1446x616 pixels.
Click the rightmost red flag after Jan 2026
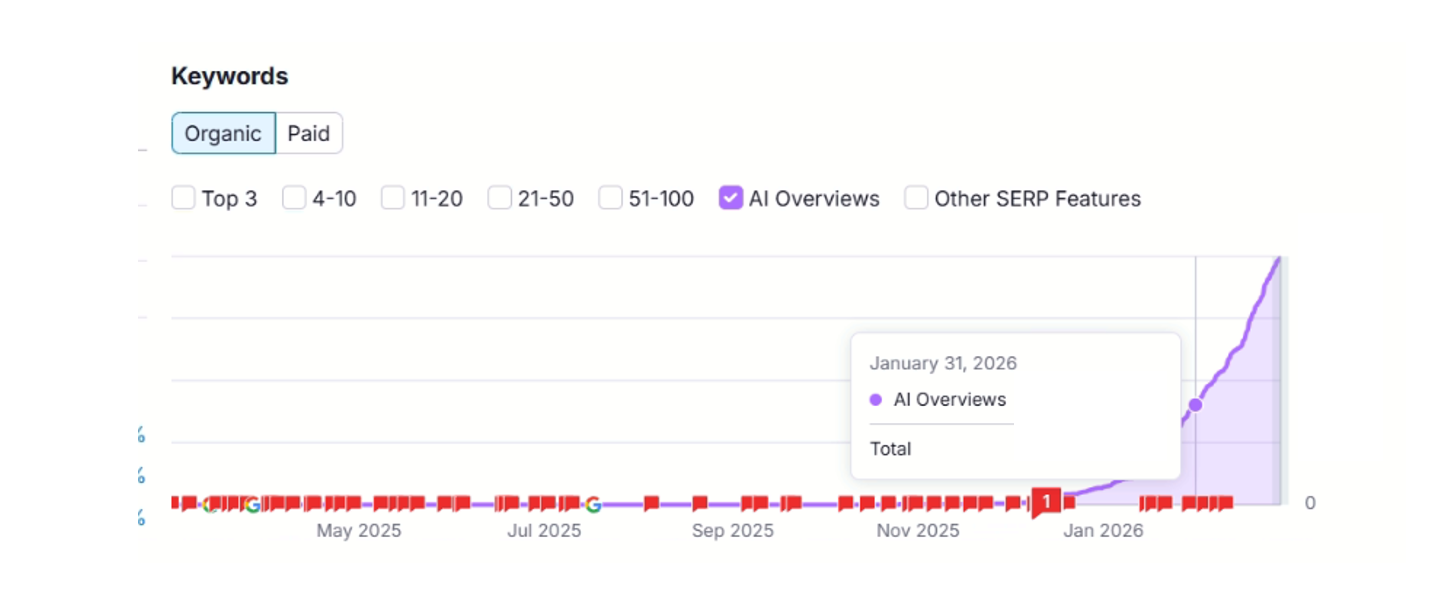point(1226,502)
